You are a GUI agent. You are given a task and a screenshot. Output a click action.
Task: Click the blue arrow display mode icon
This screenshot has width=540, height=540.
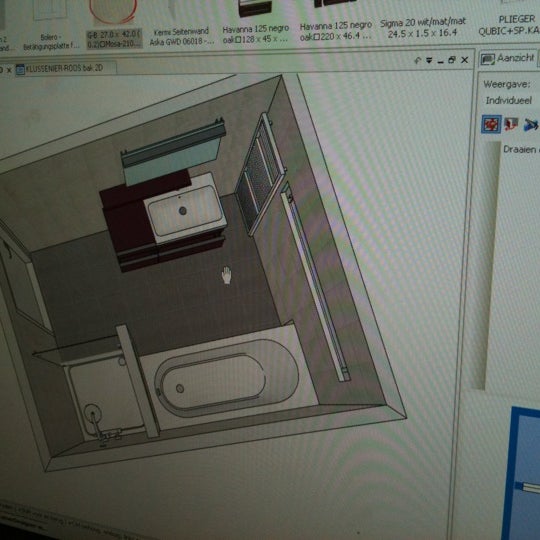pos(530,124)
